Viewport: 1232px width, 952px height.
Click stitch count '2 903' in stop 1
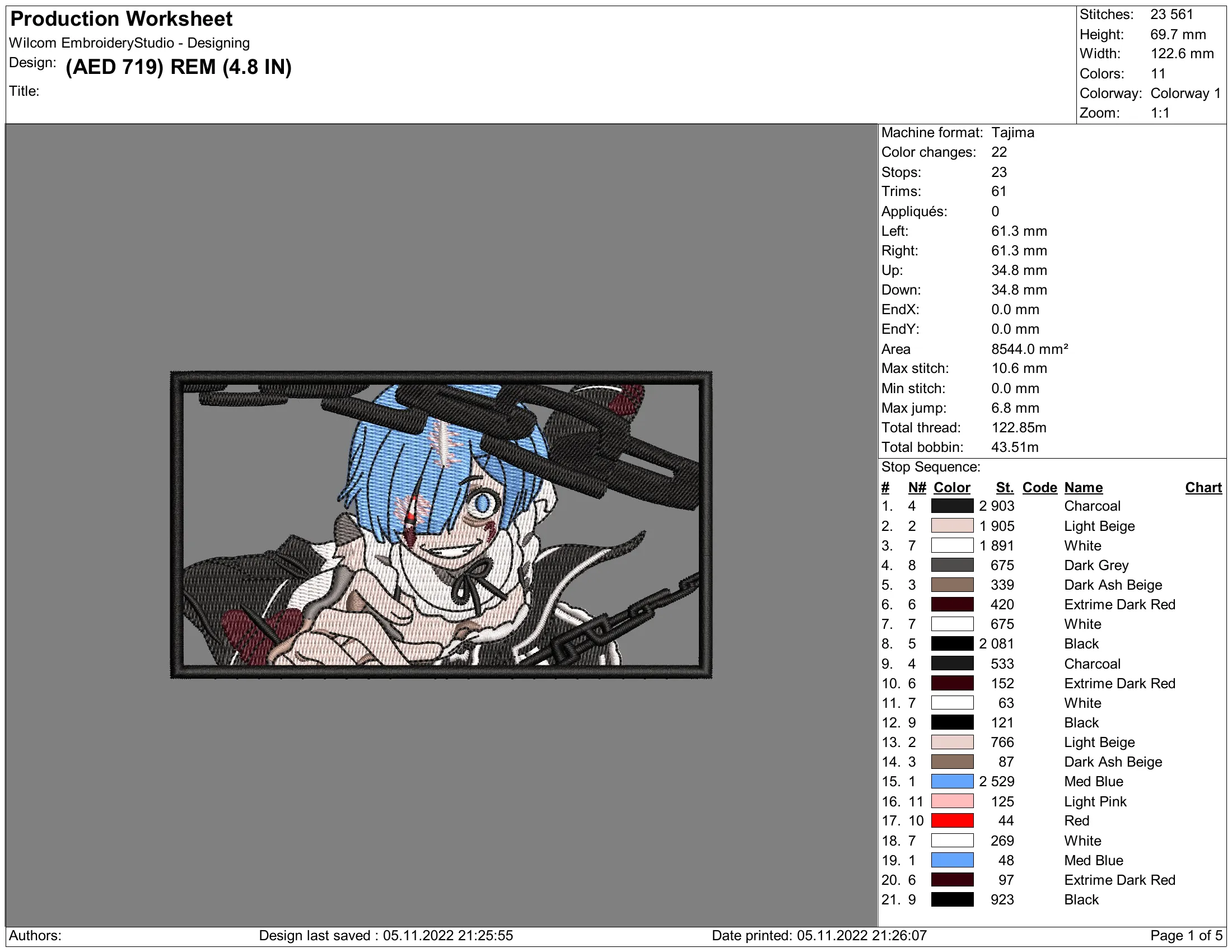(x=997, y=506)
